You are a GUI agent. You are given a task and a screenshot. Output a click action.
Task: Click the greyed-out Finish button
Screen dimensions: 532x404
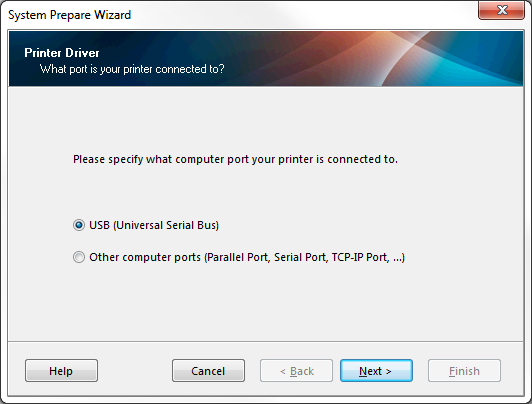464,371
